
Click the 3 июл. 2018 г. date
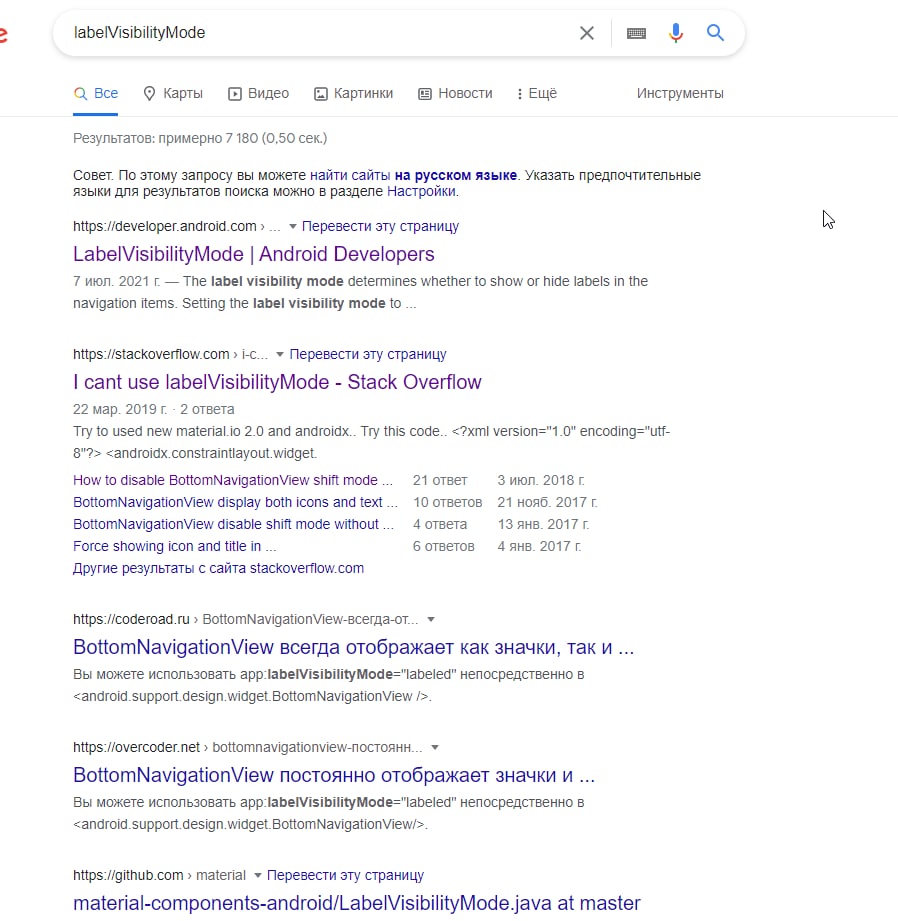point(541,480)
